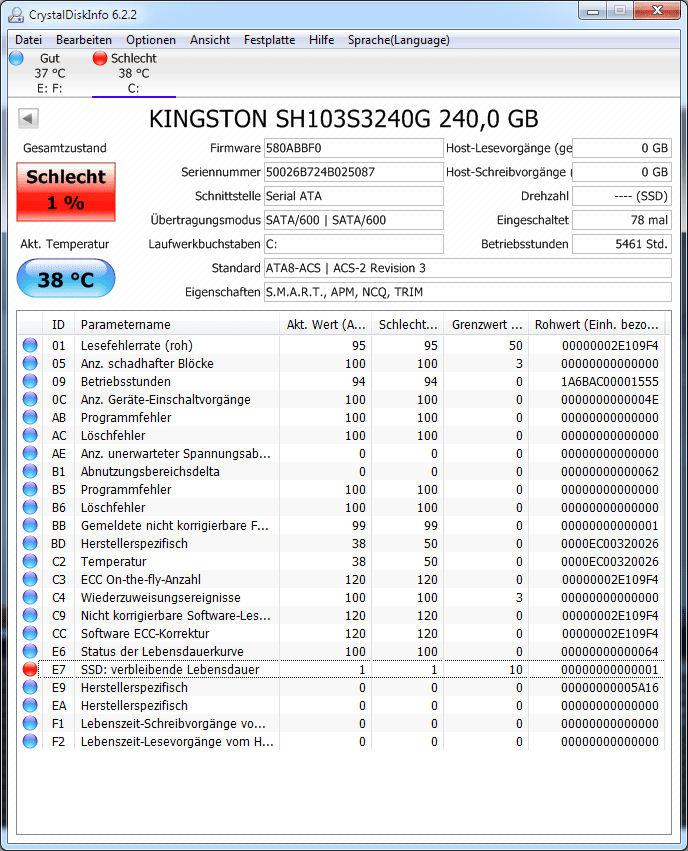Click raw value 1A6BAC00001555
This screenshot has height=851, width=688.
click(x=609, y=382)
